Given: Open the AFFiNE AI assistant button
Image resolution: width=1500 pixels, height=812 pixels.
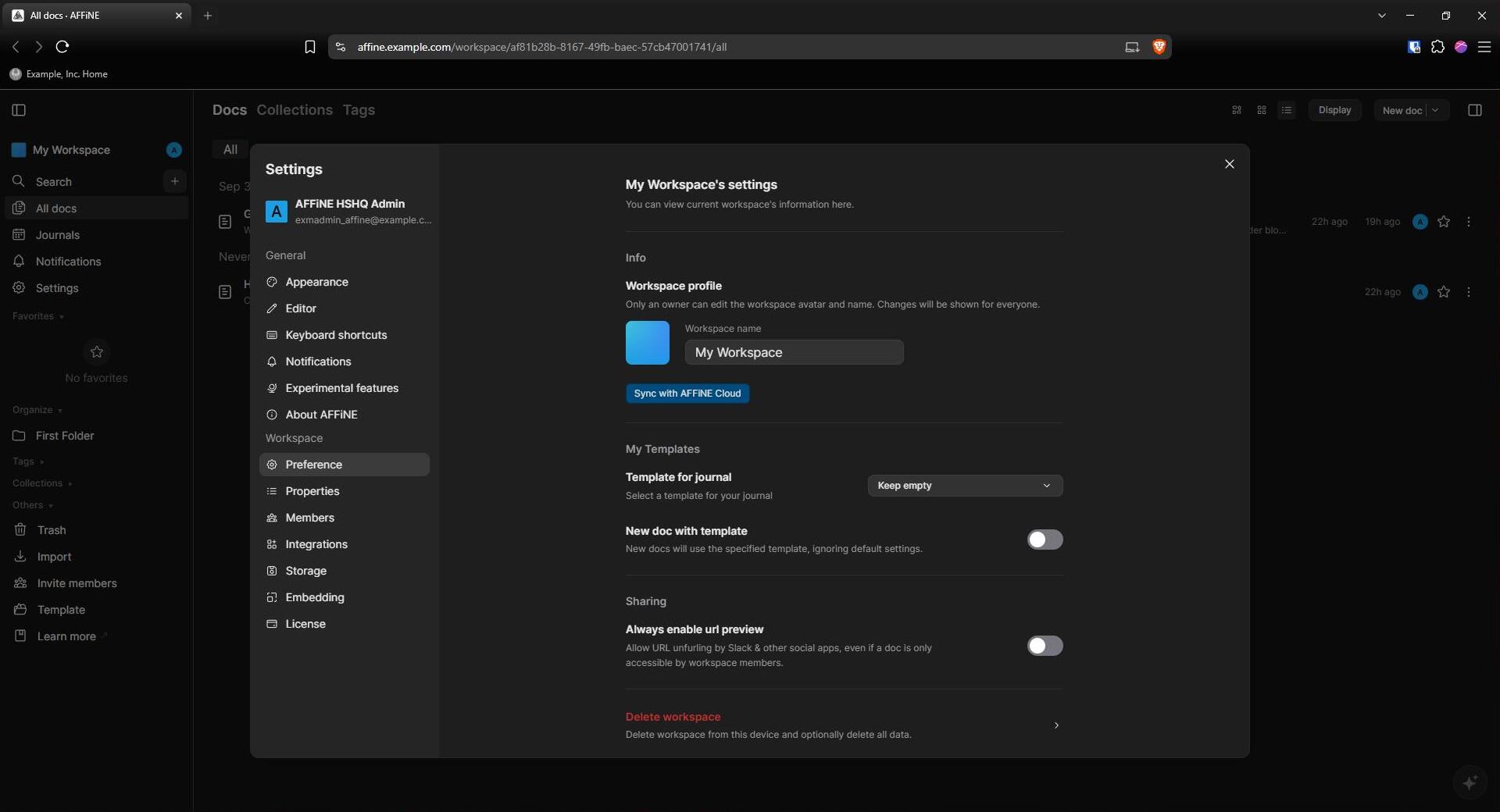Looking at the screenshot, I should click(1470, 782).
